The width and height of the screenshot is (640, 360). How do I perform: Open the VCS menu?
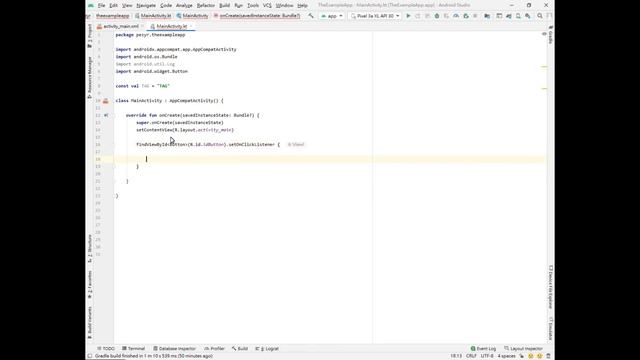267,5
